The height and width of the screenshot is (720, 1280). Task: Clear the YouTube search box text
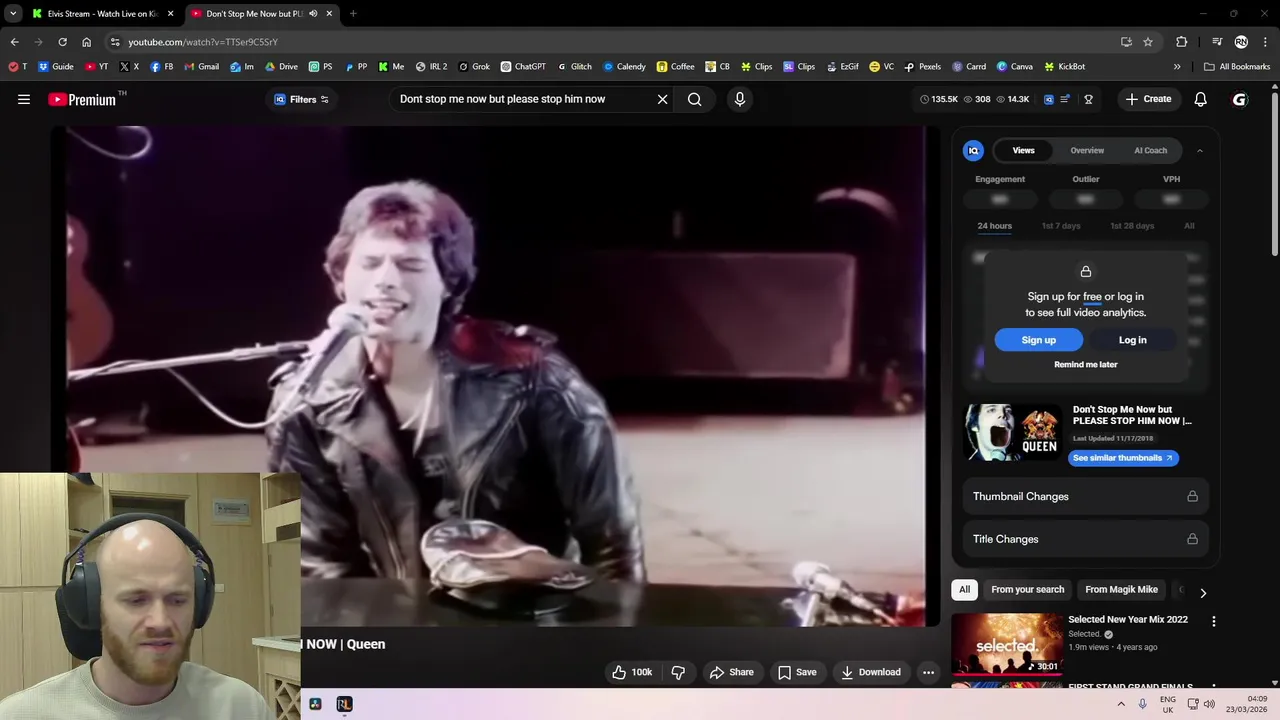coord(662,99)
